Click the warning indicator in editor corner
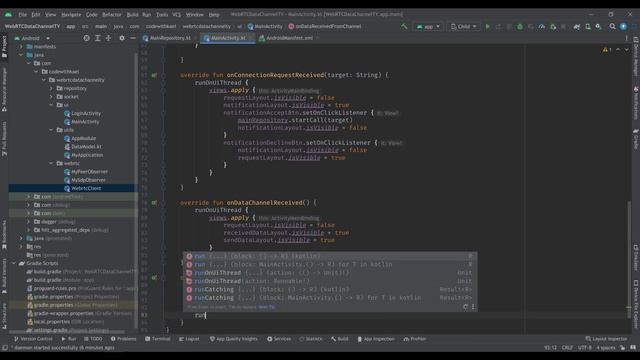 tap(606, 49)
